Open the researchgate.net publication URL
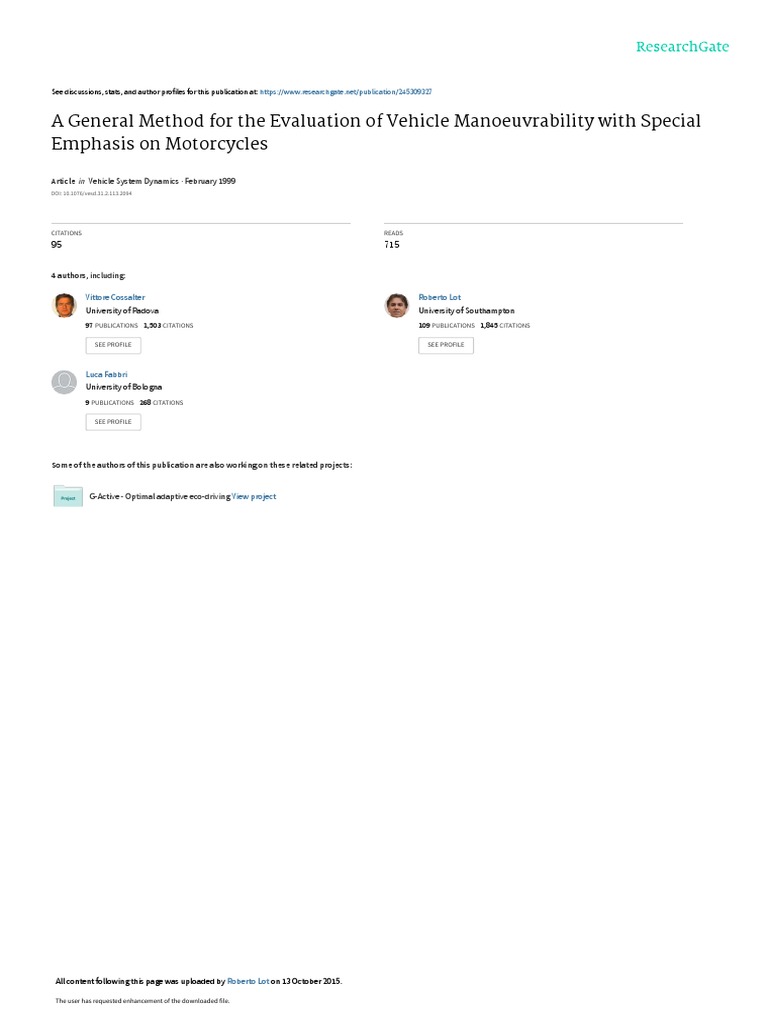The image size is (768, 1024). point(345,92)
